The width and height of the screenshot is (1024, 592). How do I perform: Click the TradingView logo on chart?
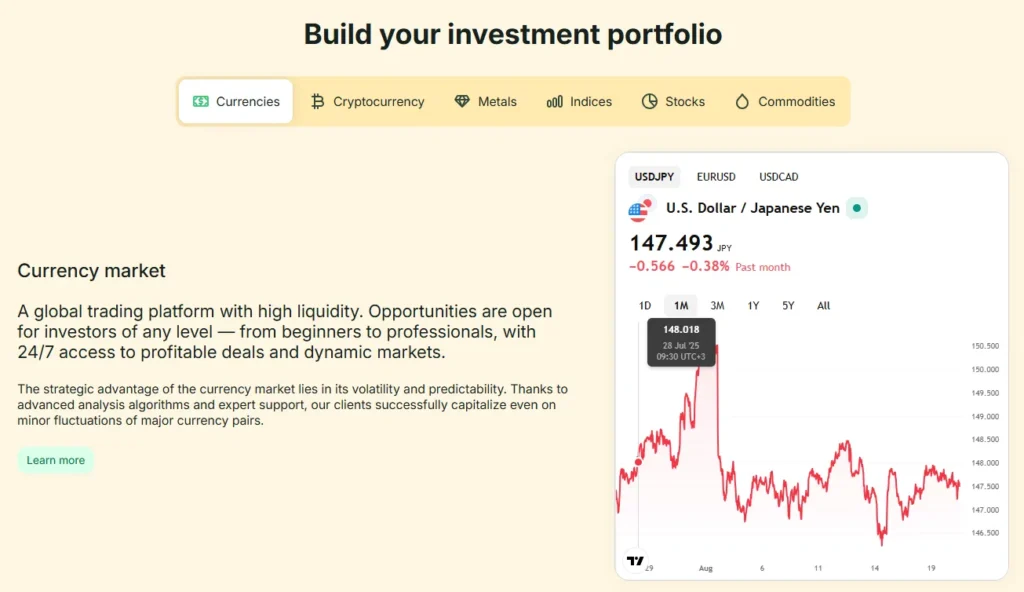pyautogui.click(x=635, y=561)
